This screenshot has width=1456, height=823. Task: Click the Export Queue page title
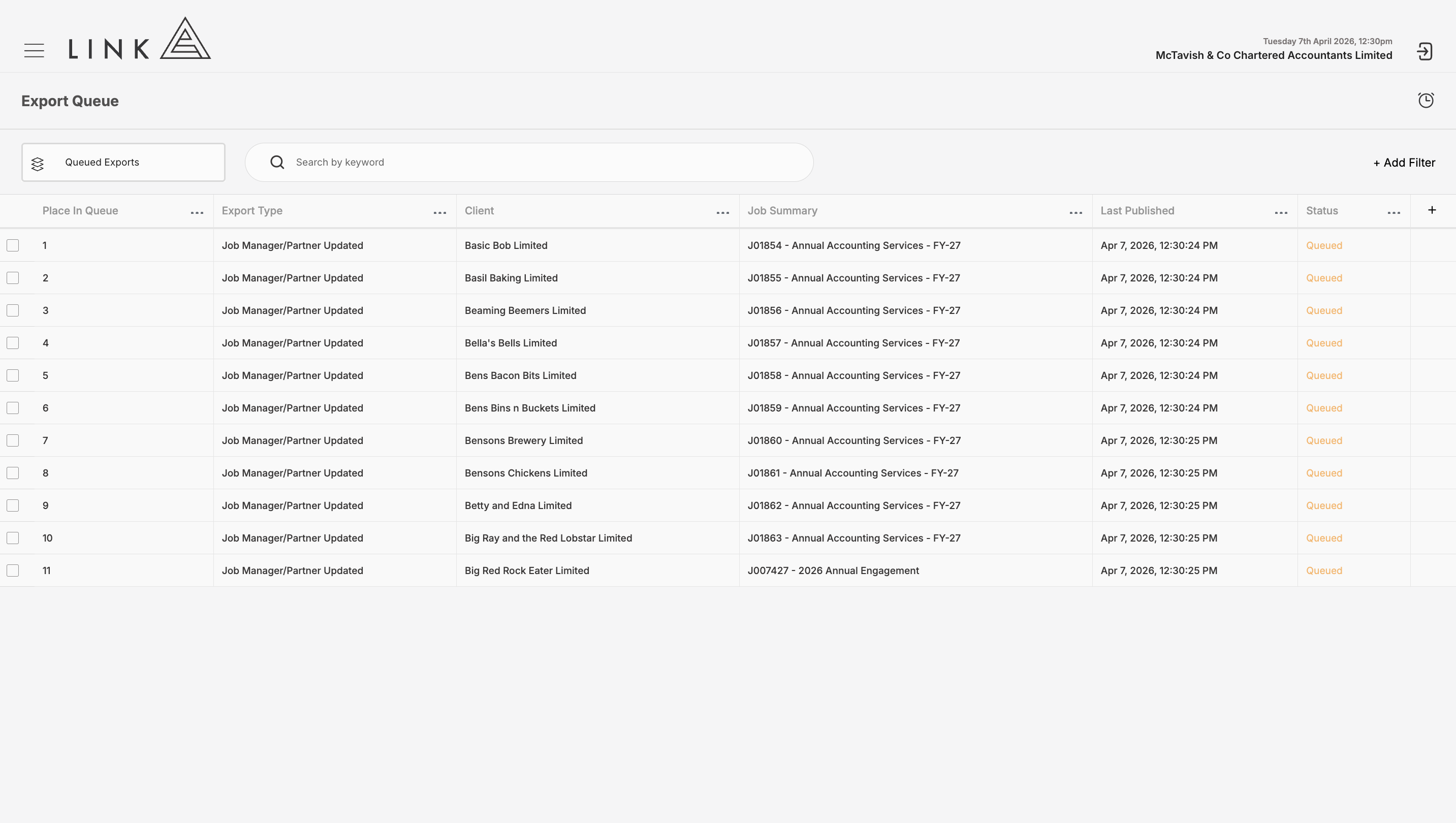pyautogui.click(x=70, y=101)
